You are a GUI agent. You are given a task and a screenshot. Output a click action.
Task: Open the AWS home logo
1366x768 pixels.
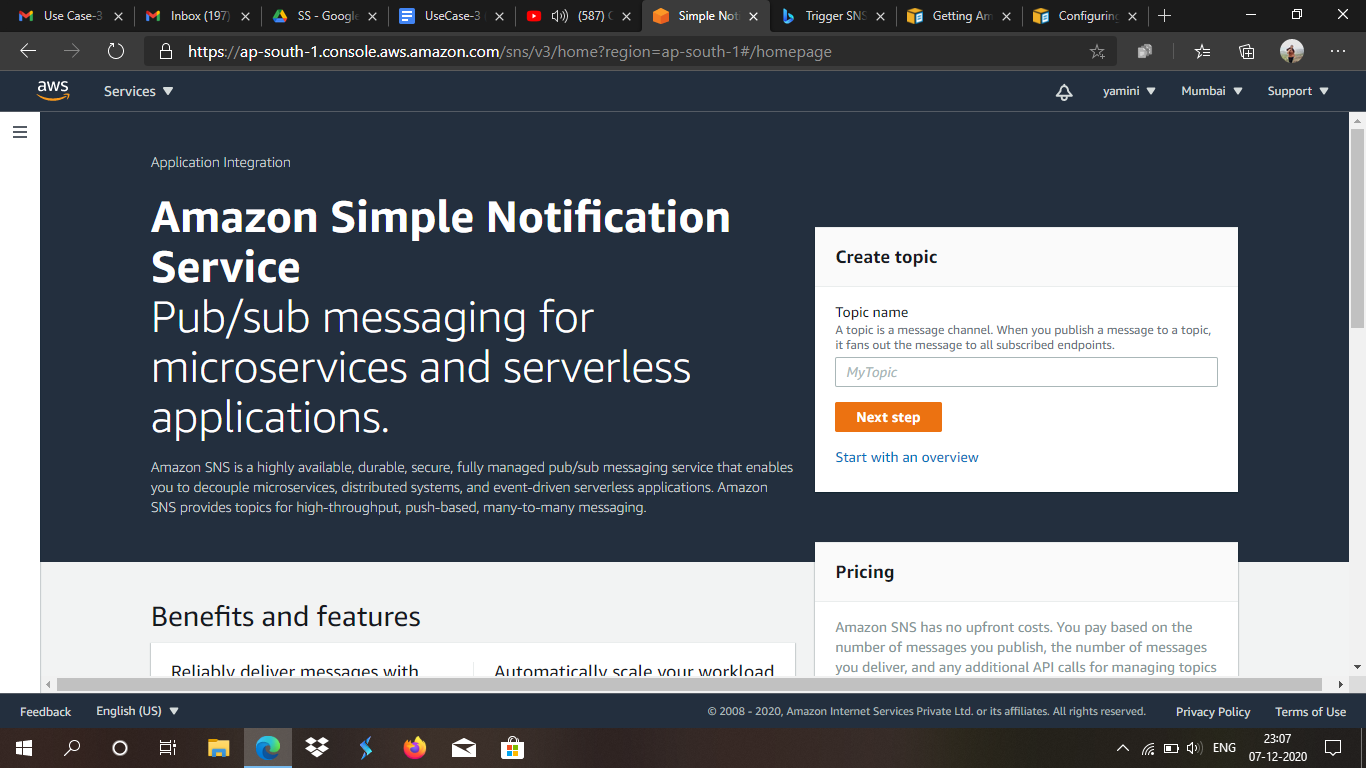tap(53, 91)
